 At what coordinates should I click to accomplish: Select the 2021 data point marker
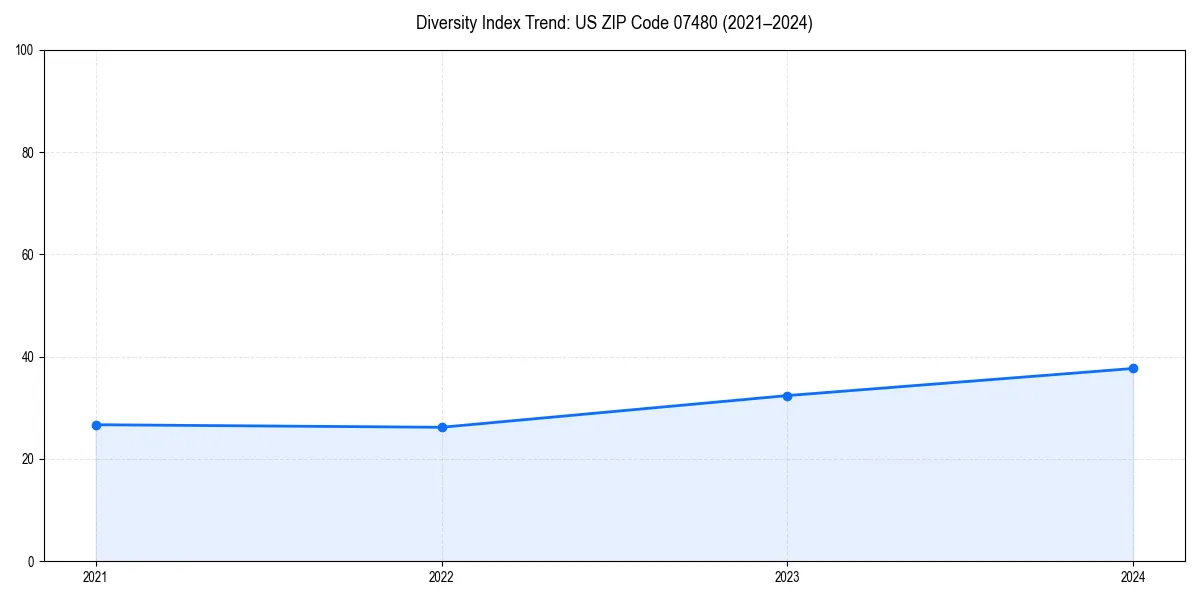[x=96, y=424]
